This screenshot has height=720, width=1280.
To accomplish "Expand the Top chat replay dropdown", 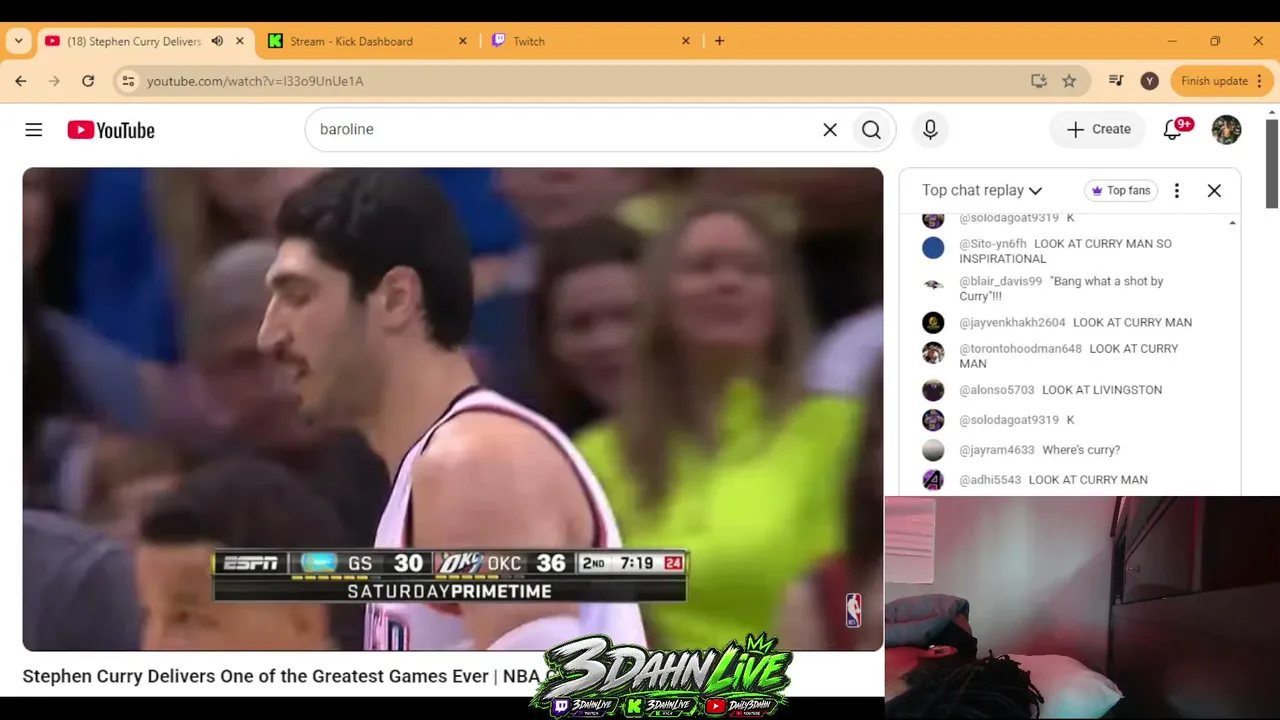I will pos(982,190).
